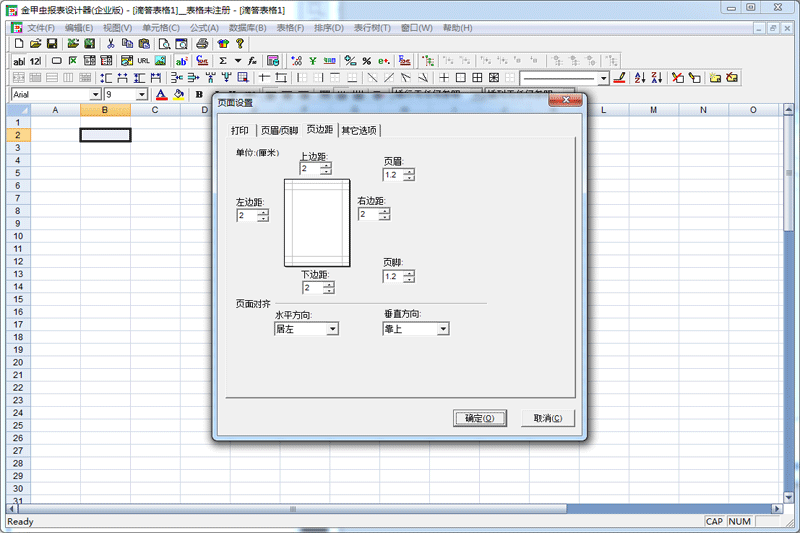Open an existing file from the toolbar
Screen dimensions: 800x533
coord(35,44)
